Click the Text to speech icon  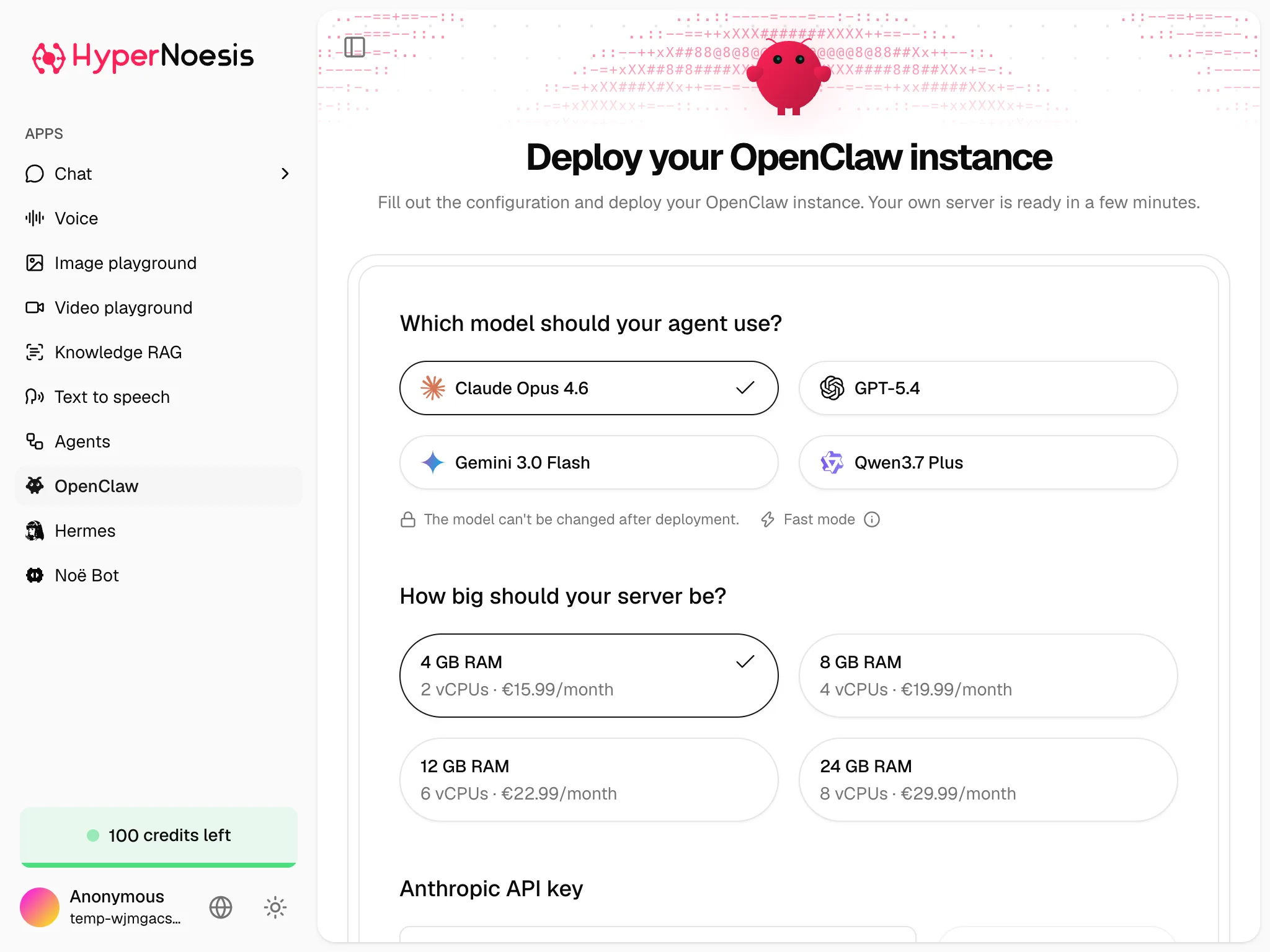tap(35, 397)
